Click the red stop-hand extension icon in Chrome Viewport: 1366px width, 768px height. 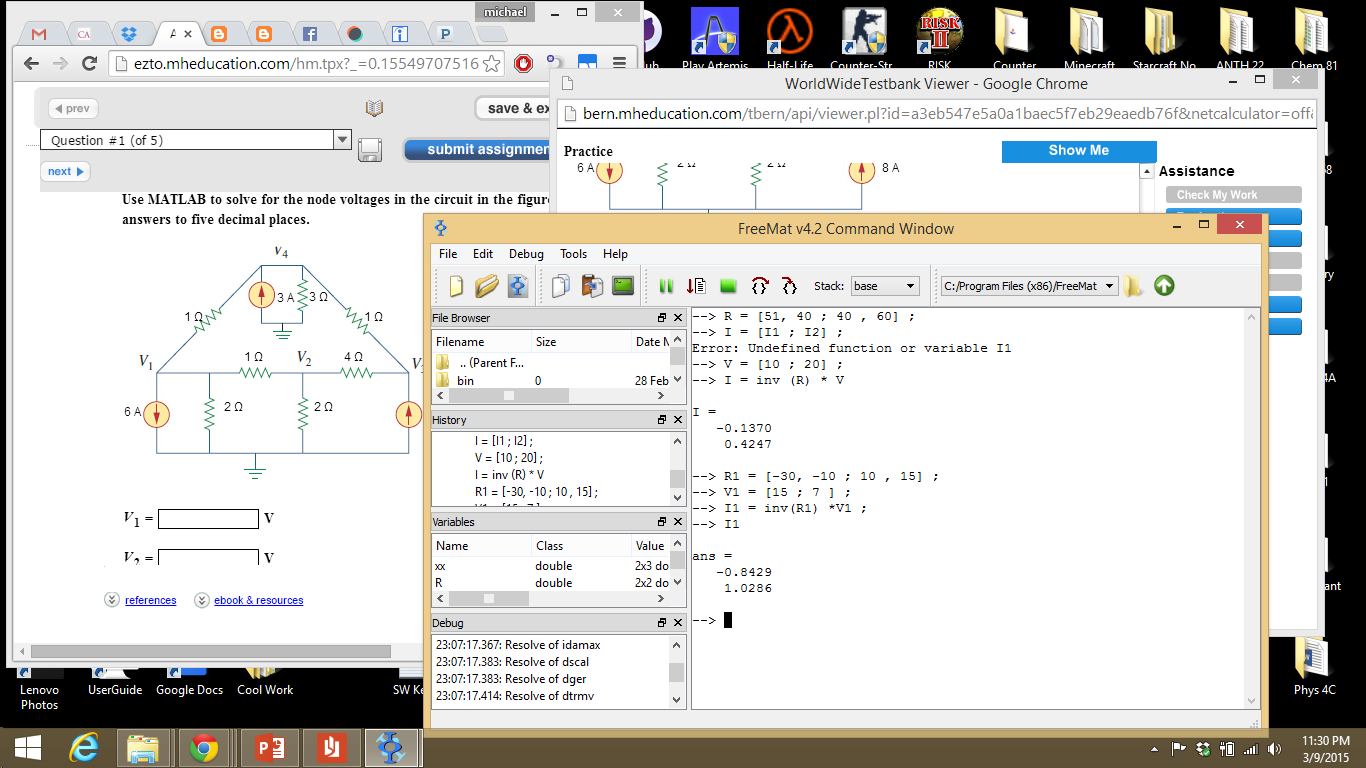(x=523, y=63)
